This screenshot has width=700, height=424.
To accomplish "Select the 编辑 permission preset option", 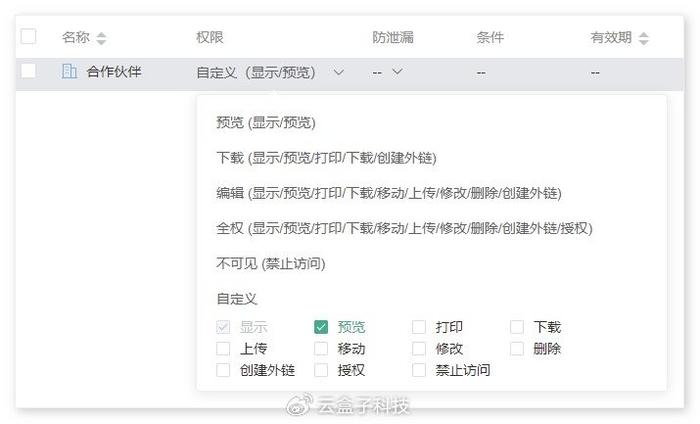I will 388,193.
